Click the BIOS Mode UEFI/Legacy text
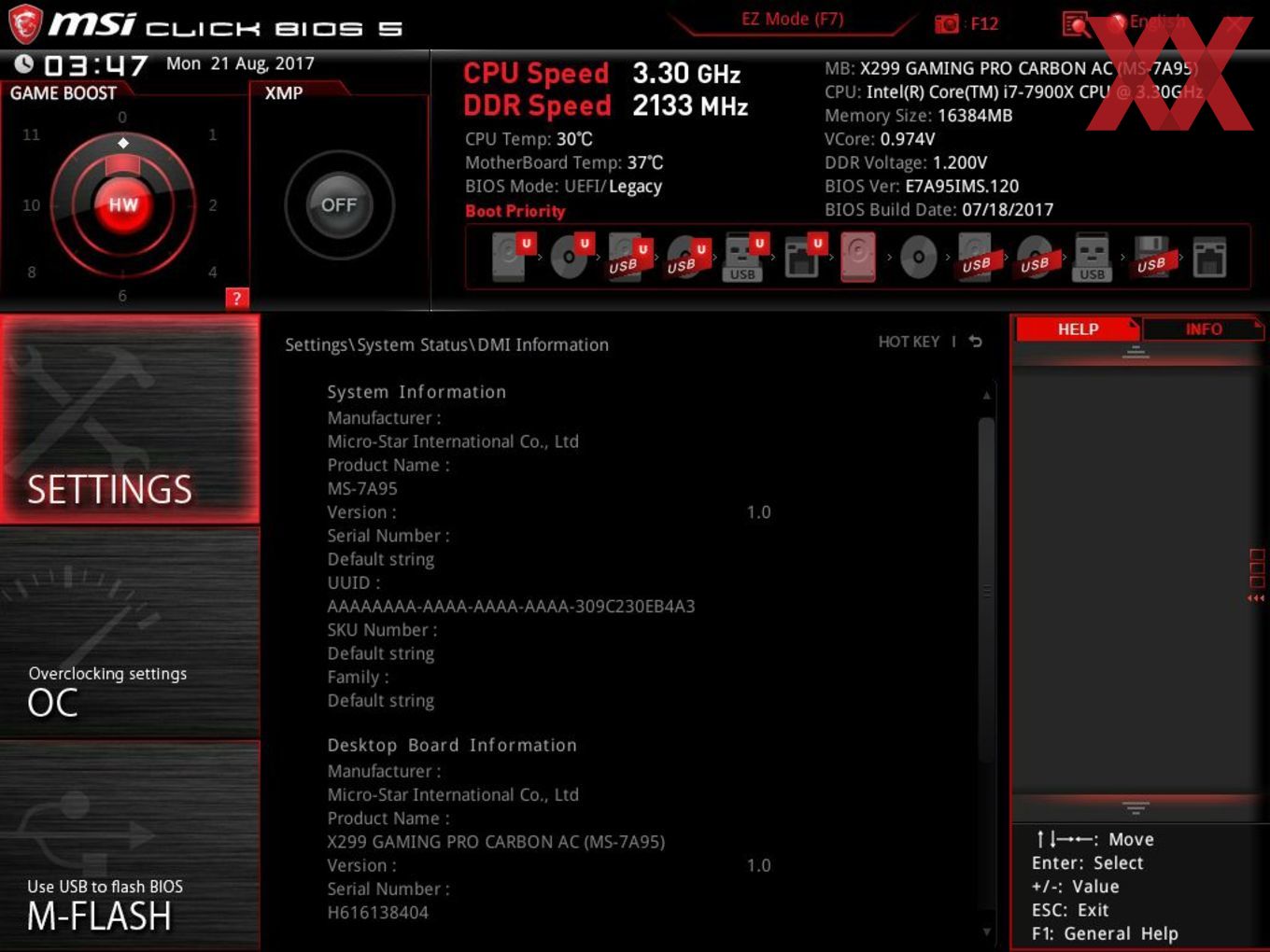This screenshot has width=1270, height=952. (x=563, y=187)
